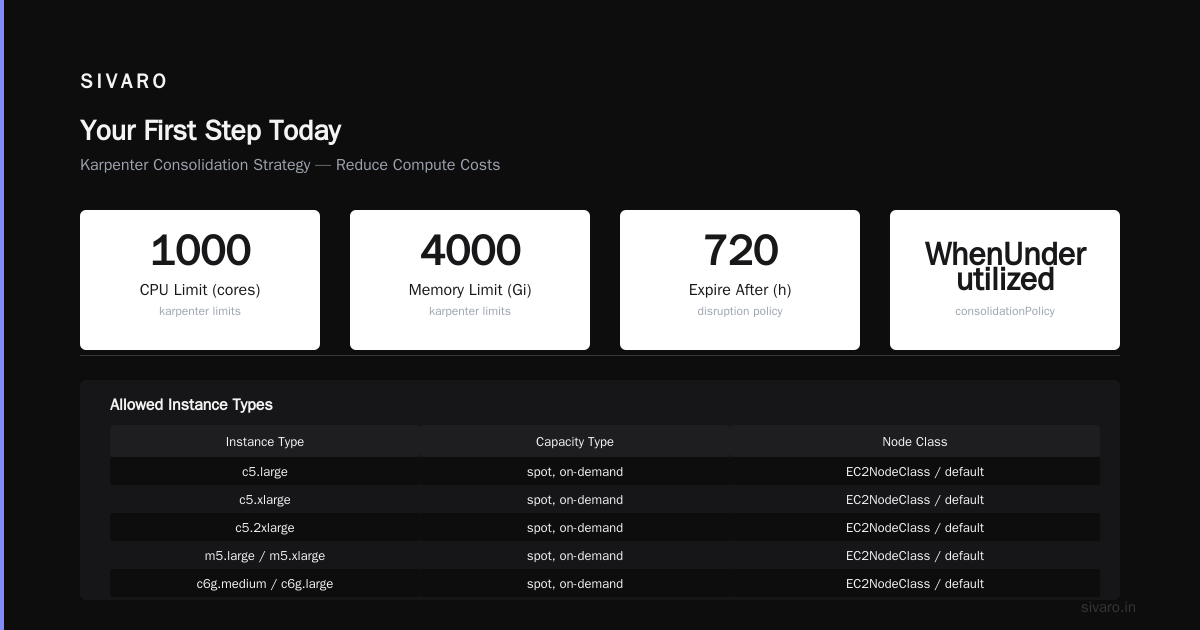Click node class in the c6g.medium row

click(915, 583)
